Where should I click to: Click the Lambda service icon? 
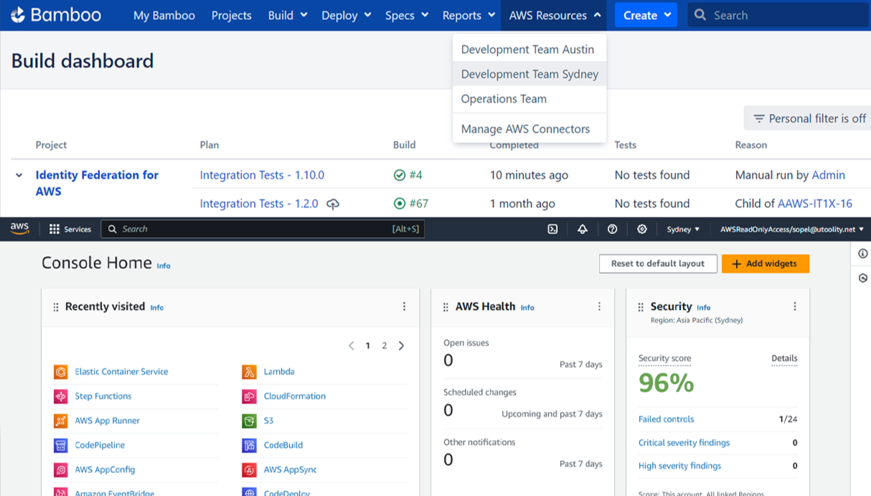pos(249,372)
